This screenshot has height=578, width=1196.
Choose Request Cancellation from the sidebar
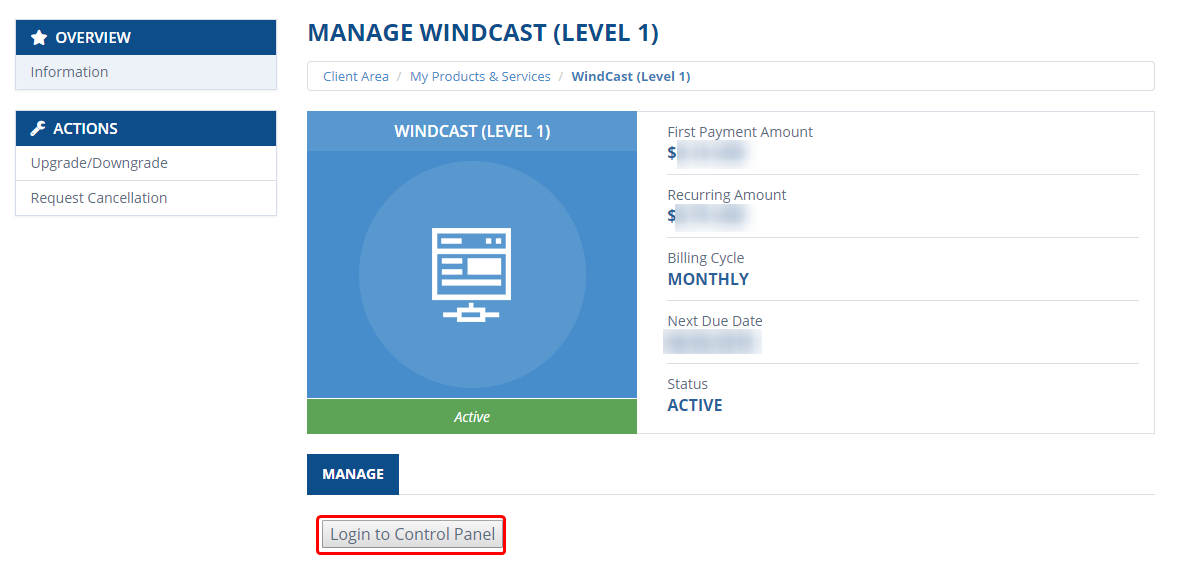point(98,198)
